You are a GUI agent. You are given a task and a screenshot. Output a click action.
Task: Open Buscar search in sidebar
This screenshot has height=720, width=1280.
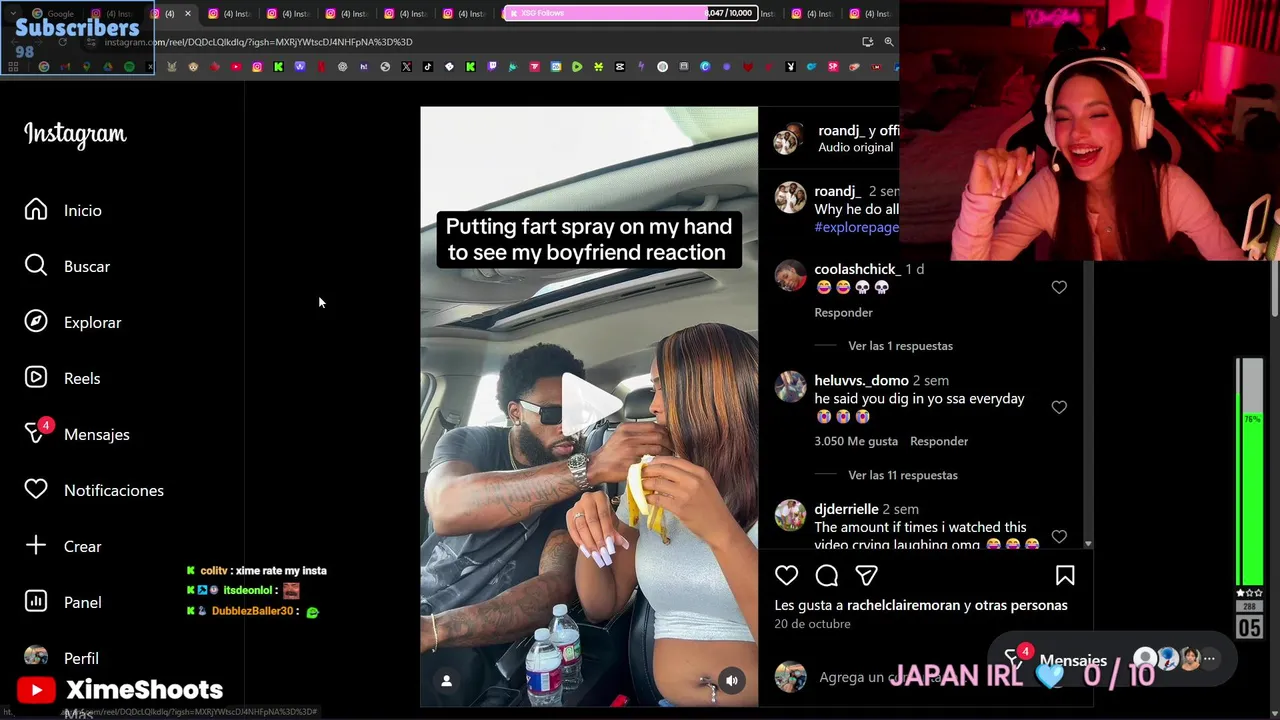67,266
